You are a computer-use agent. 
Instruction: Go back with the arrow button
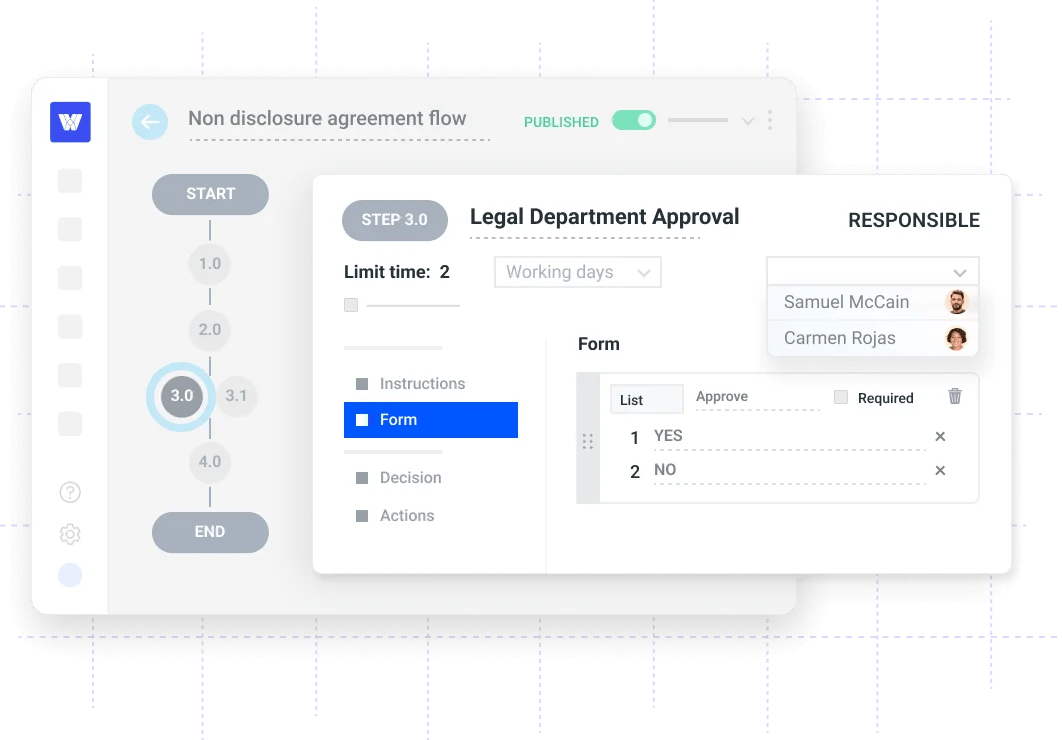(150, 122)
